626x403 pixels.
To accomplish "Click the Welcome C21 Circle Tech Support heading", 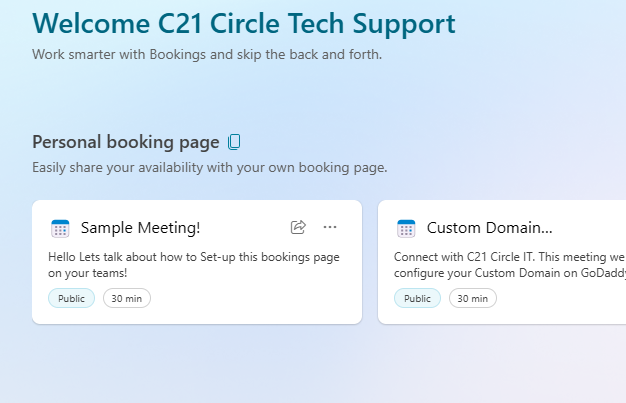I will click(243, 24).
